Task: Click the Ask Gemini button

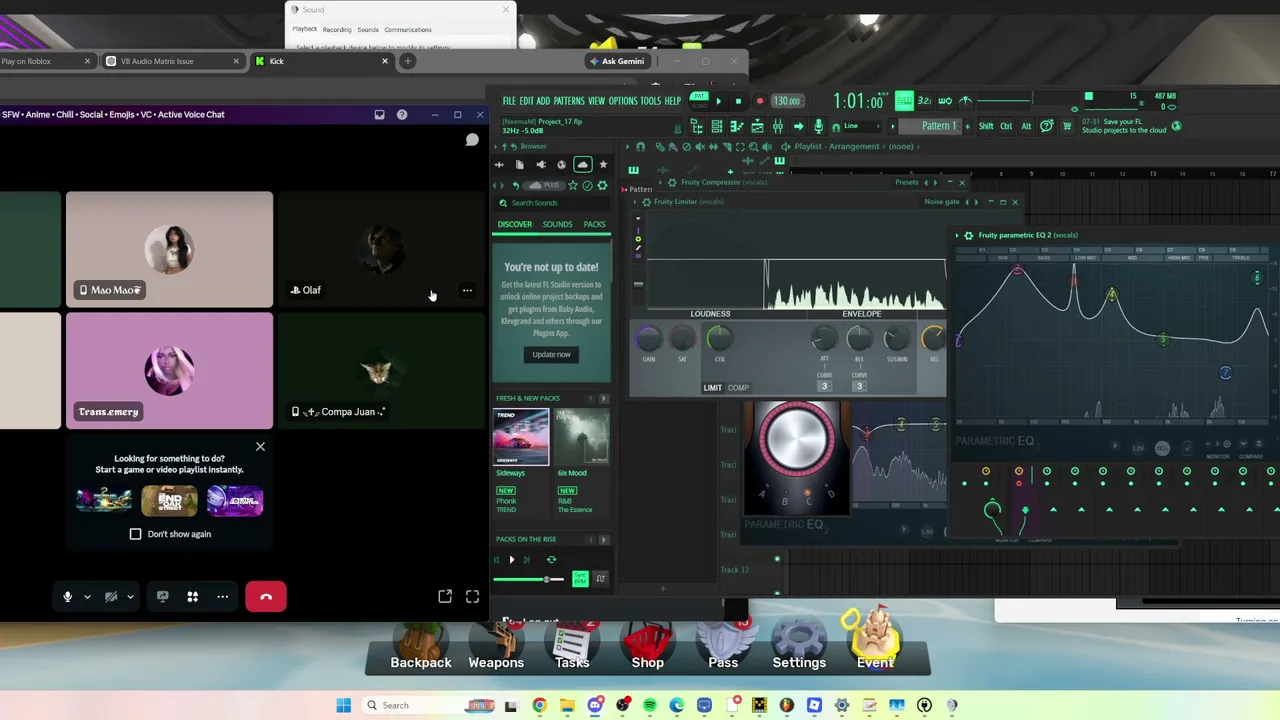Action: (x=617, y=61)
